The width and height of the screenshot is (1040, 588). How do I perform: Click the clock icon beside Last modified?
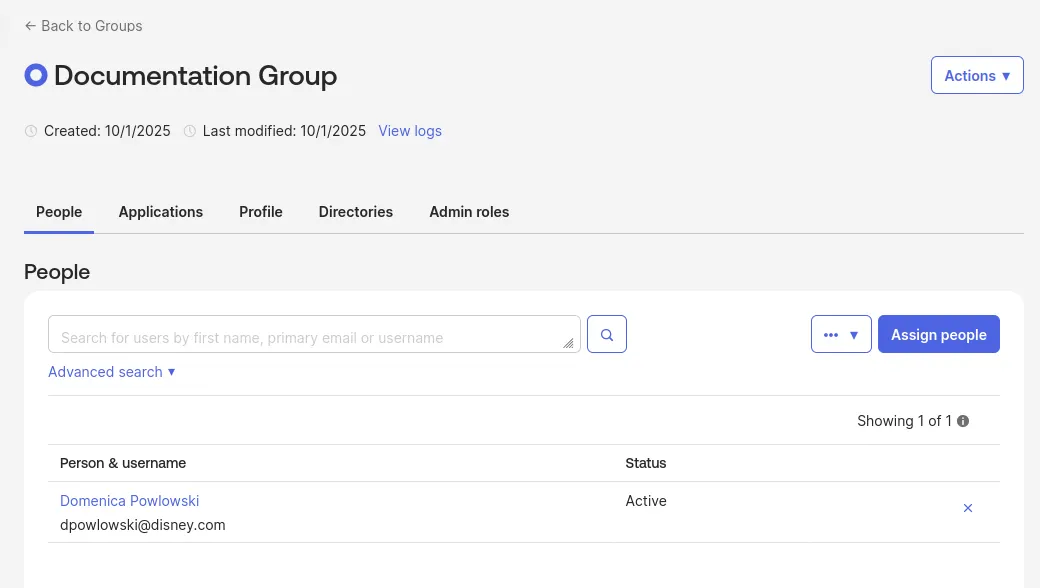190,131
